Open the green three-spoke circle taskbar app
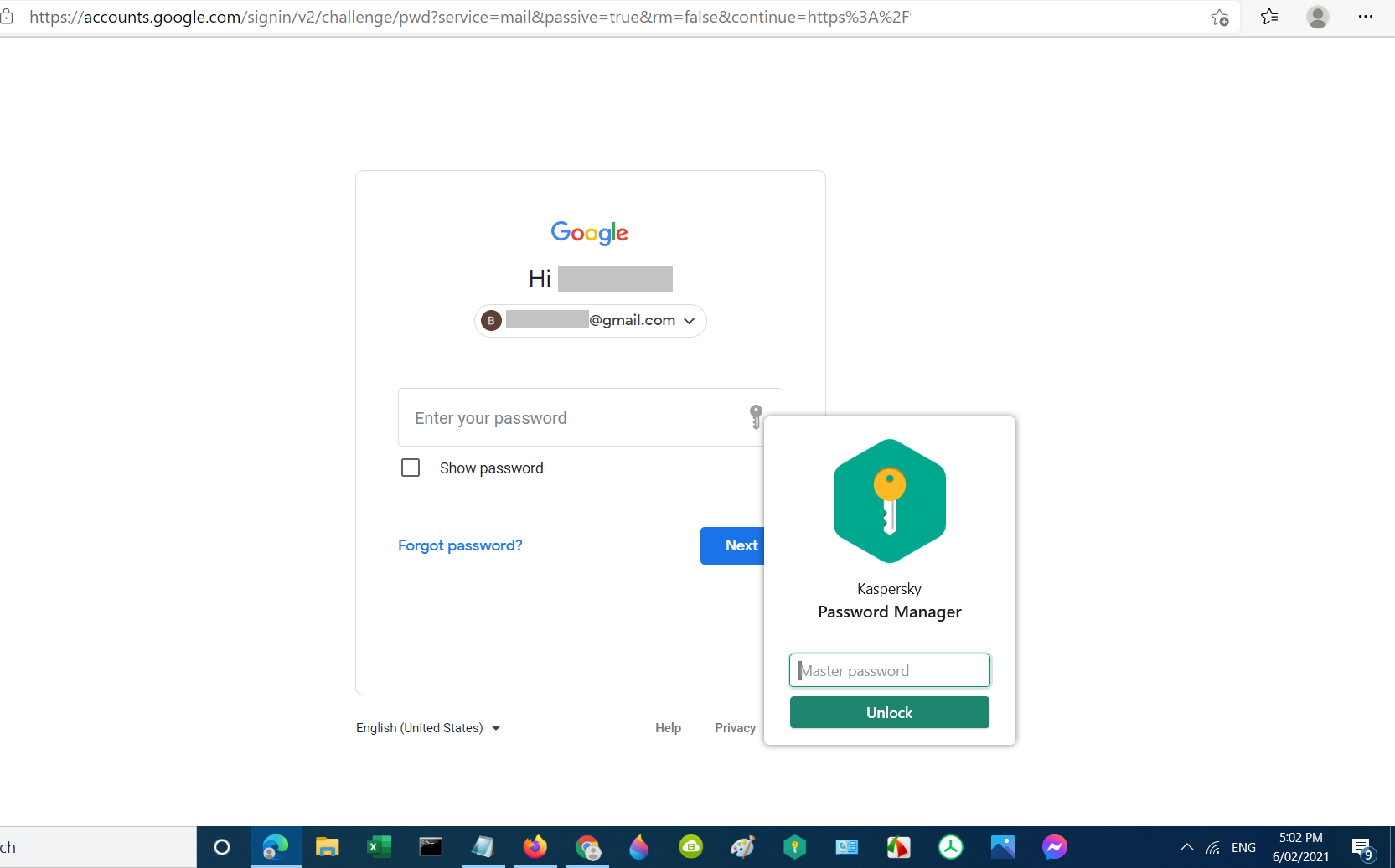Image resolution: width=1395 pixels, height=868 pixels. tap(951, 847)
